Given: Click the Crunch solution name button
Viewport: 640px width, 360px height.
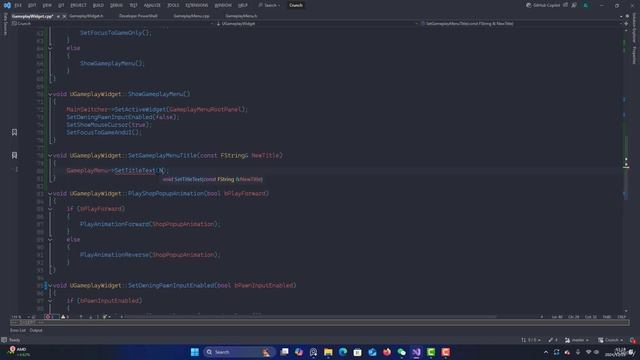Looking at the screenshot, I should [296, 5].
